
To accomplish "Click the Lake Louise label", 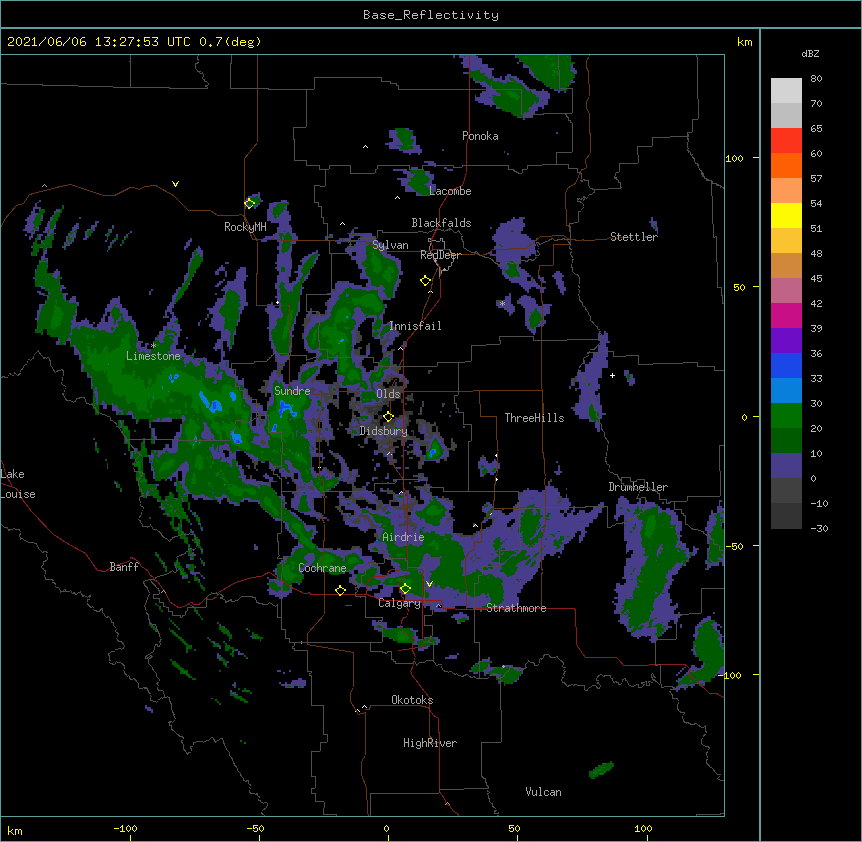I will click(18, 484).
